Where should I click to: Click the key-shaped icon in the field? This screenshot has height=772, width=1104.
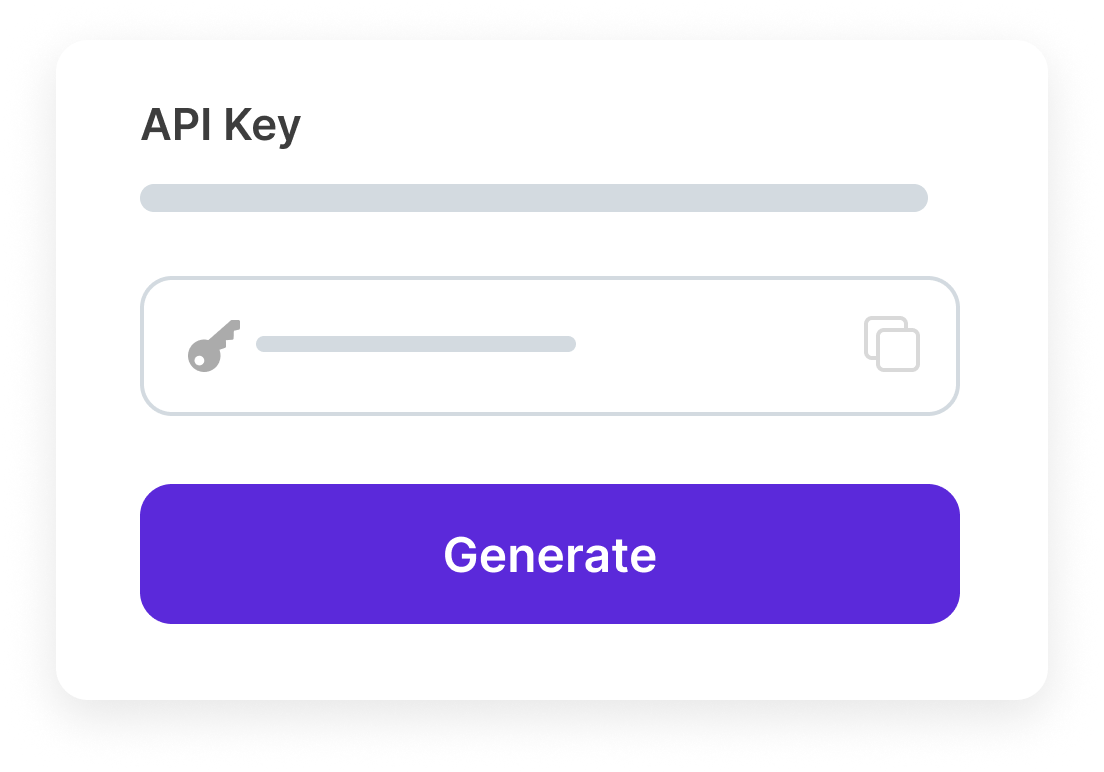pos(213,345)
